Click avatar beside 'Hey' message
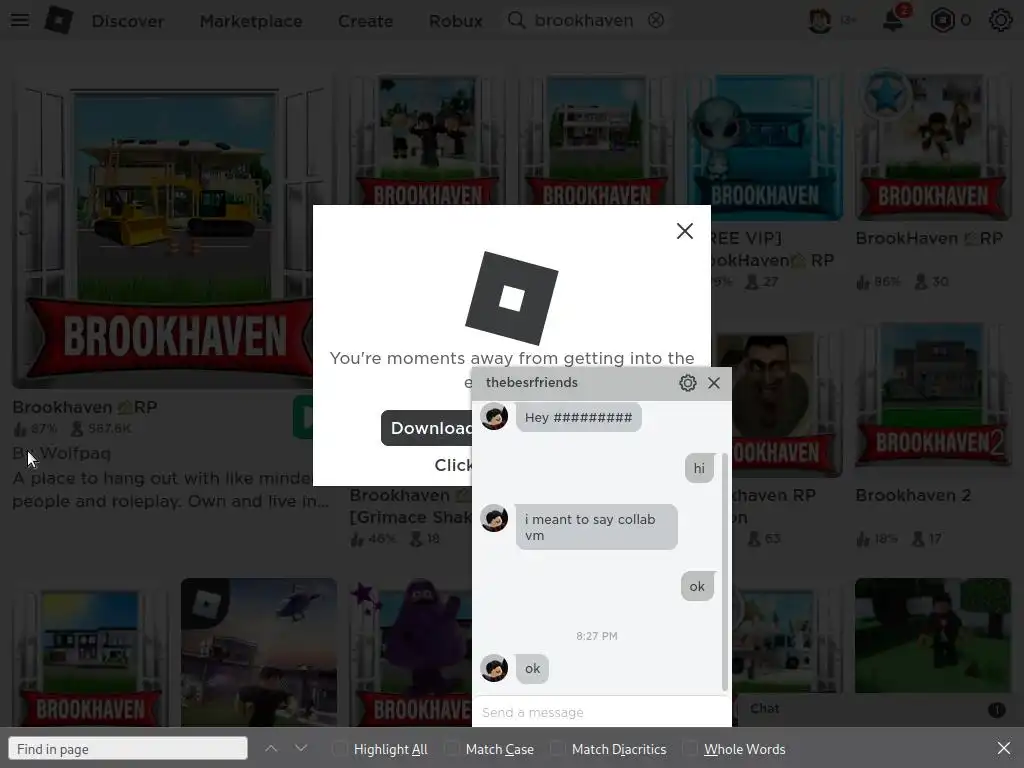Screen dimensions: 1024x768 pos(494,417)
